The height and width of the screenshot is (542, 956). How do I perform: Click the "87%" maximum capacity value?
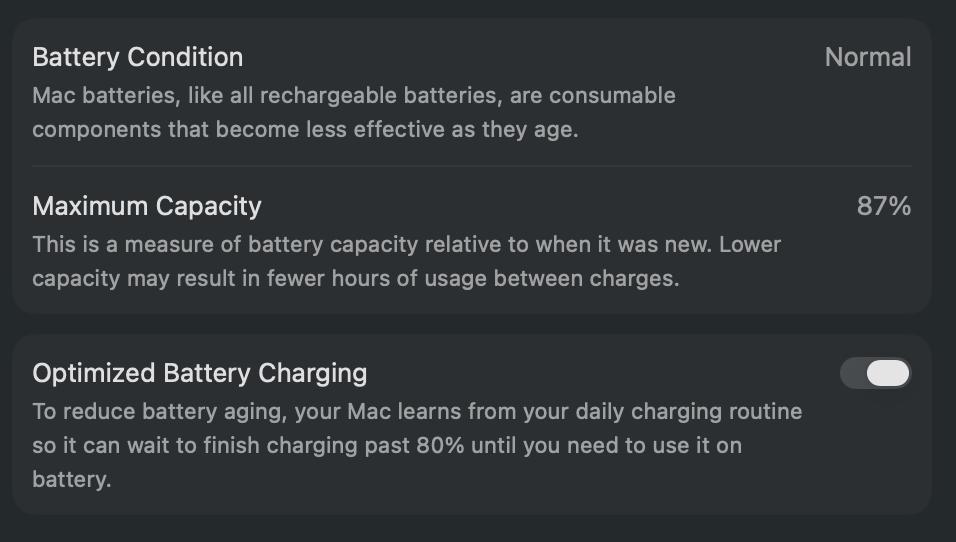click(884, 206)
